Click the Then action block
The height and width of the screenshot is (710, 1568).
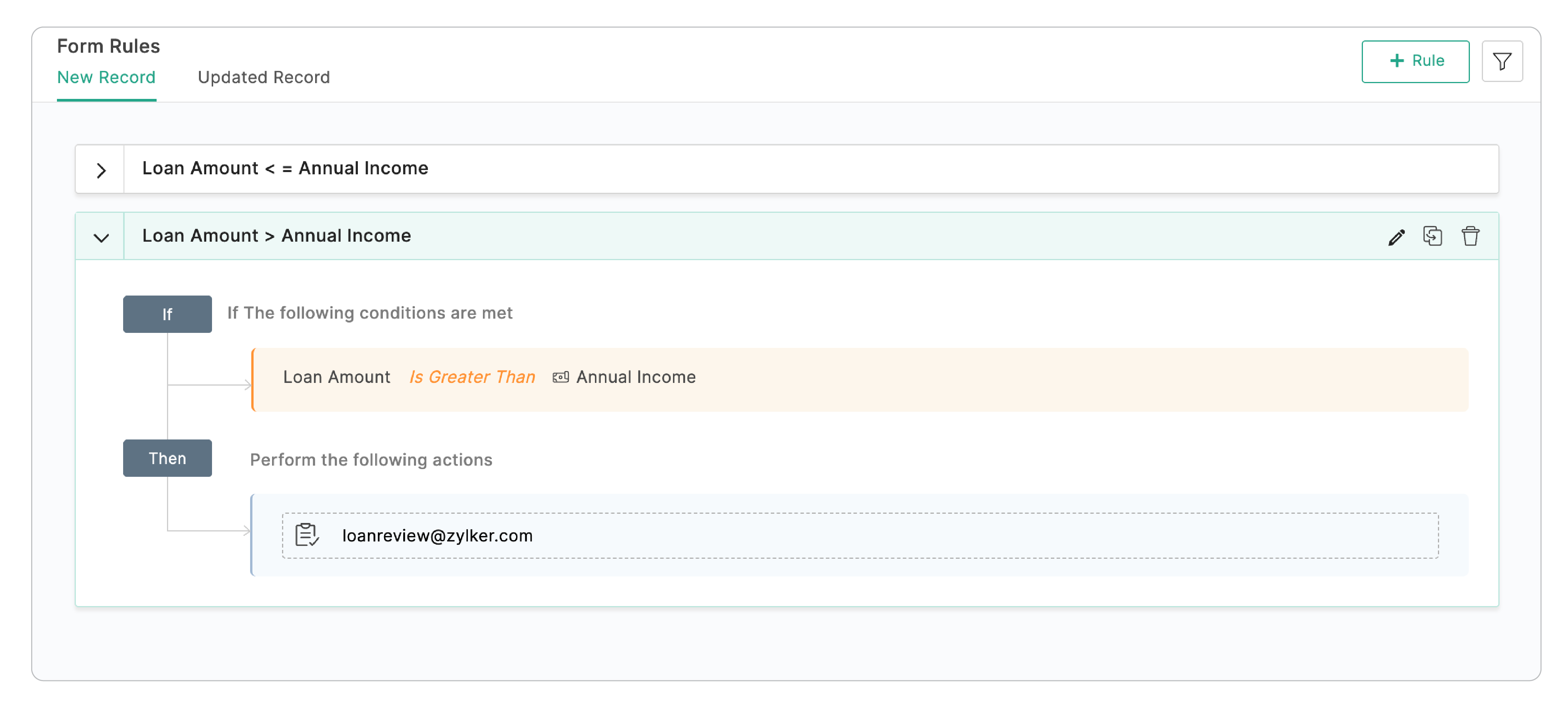coord(167,458)
